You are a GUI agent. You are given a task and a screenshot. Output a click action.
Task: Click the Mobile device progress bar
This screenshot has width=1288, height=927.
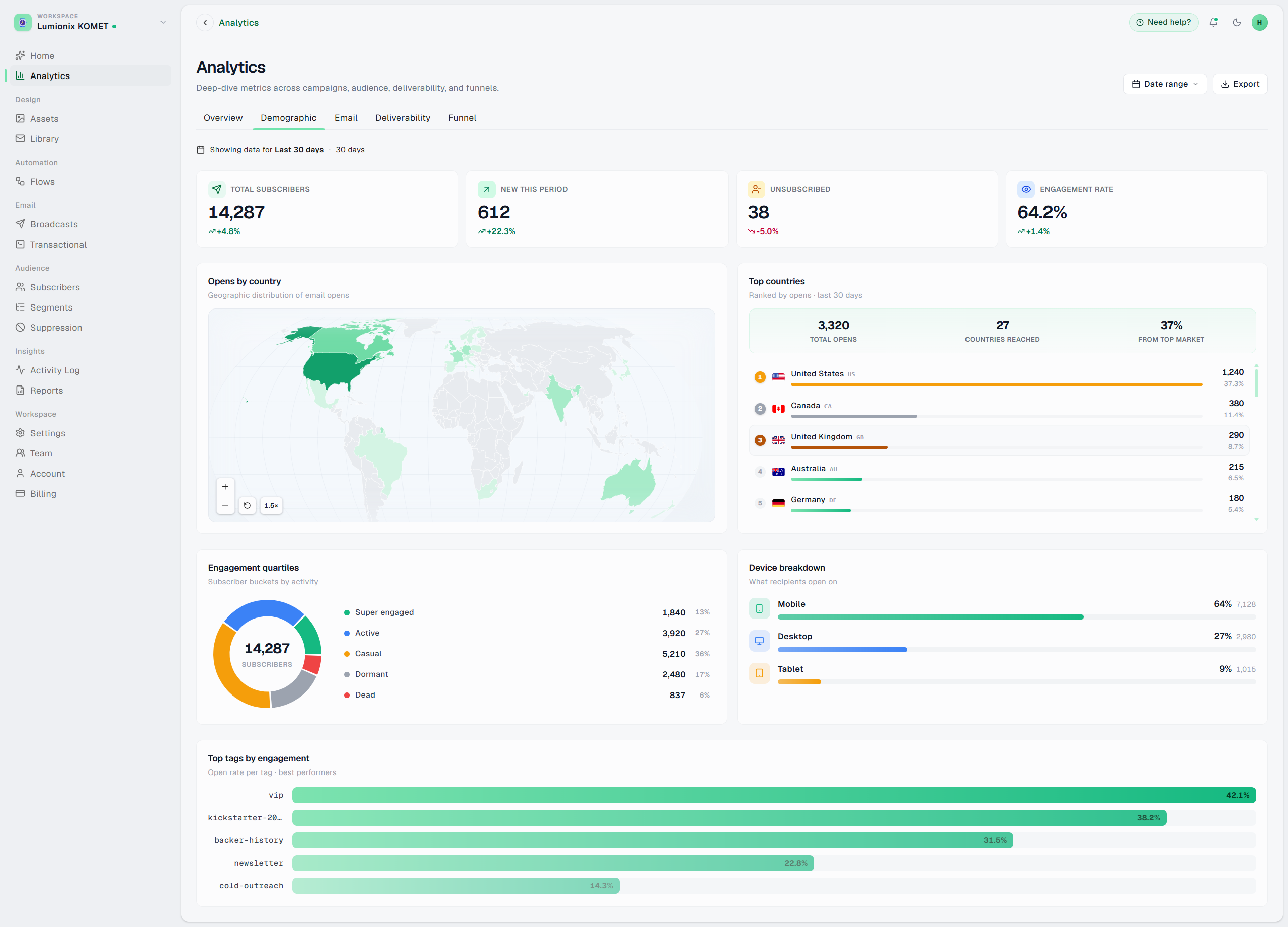(x=1016, y=617)
